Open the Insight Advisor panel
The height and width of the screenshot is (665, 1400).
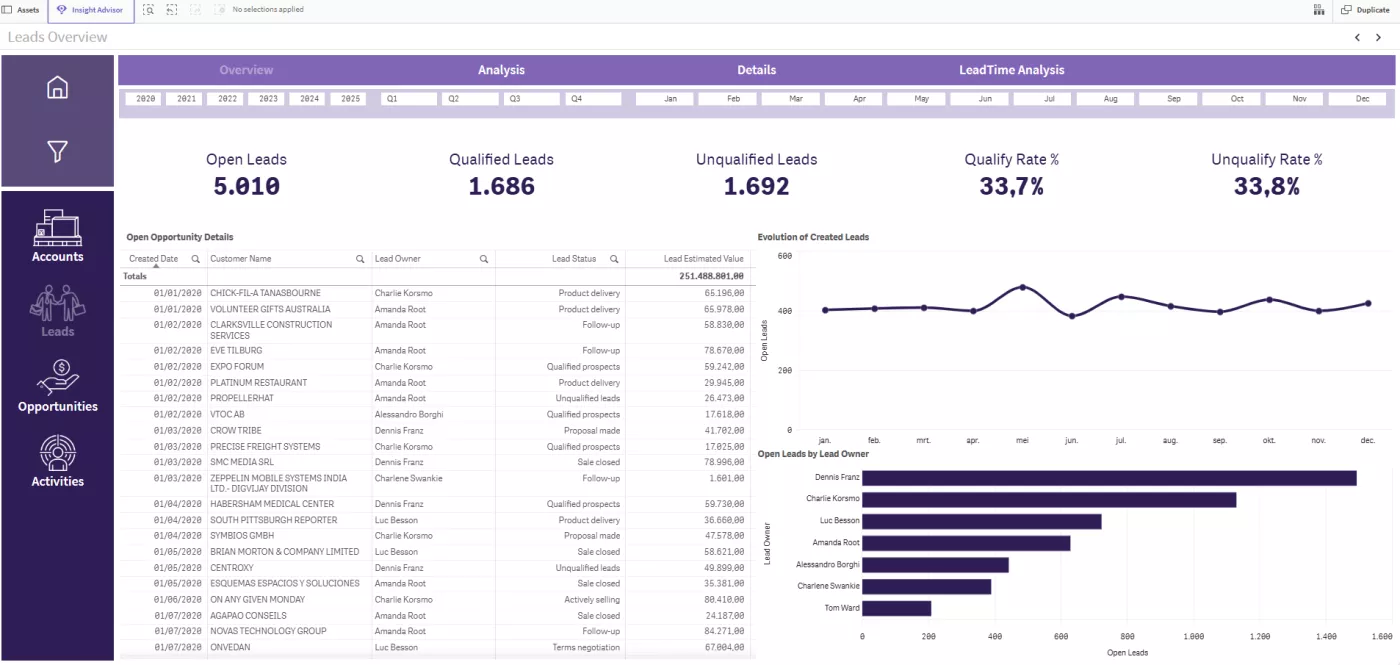click(91, 10)
